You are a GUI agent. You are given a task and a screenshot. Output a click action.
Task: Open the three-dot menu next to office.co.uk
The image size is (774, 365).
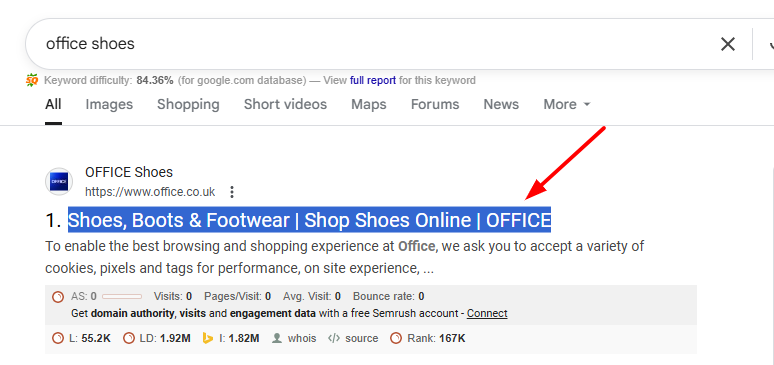232,192
